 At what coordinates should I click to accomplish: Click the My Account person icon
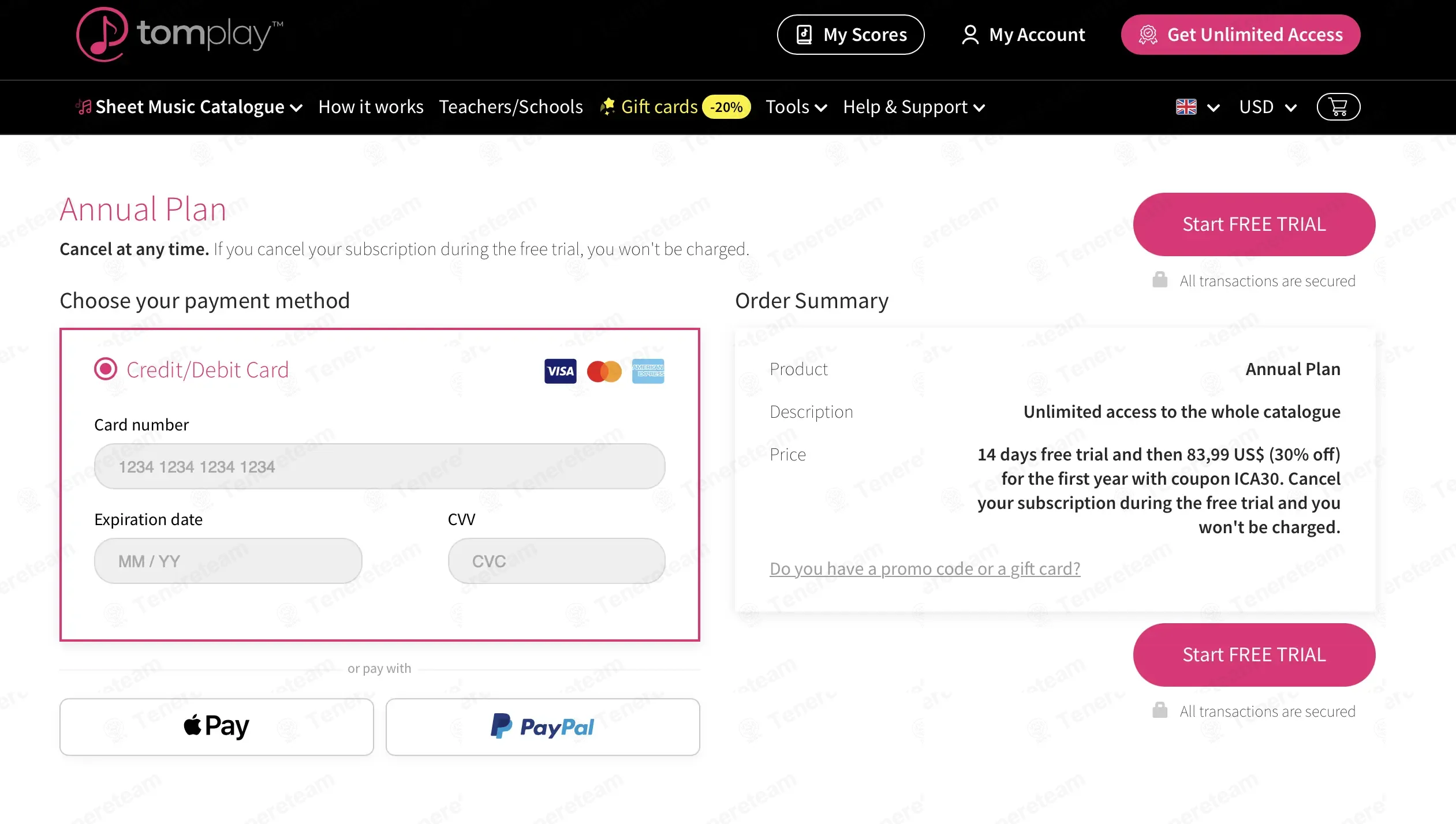click(970, 35)
